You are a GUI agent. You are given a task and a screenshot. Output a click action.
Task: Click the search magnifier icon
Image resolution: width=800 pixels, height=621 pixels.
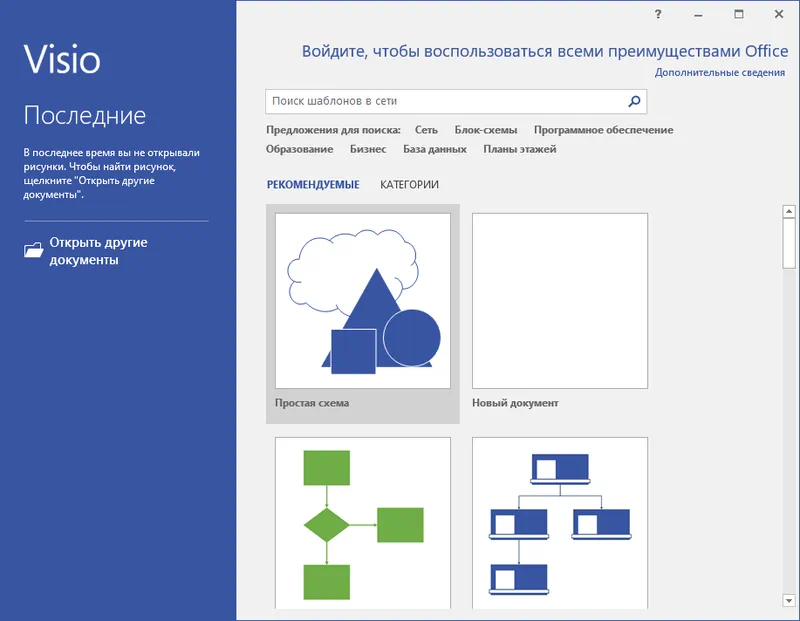(634, 101)
